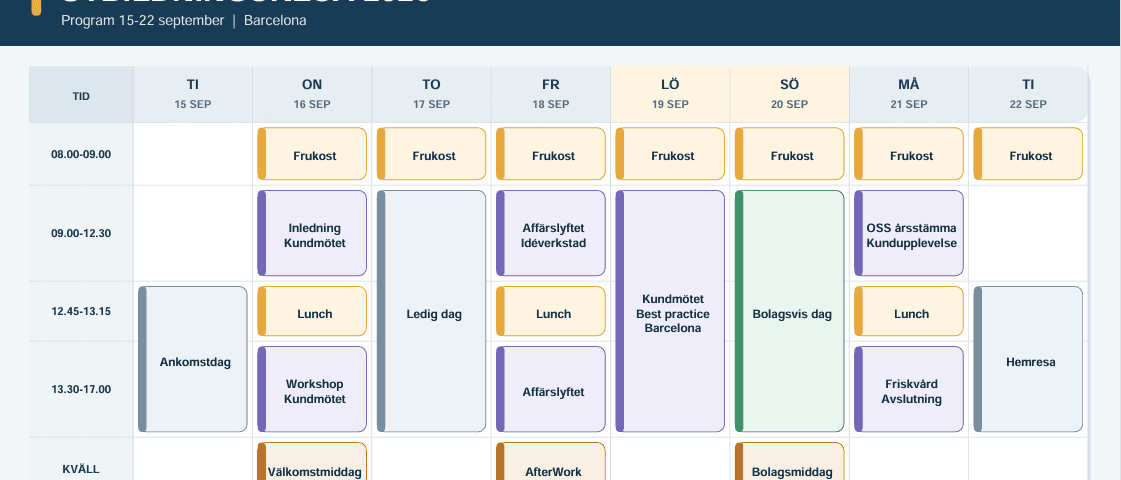The height and width of the screenshot is (480, 1121).
Task: Open the Workshop Kundmötet session
Action: 312,389
